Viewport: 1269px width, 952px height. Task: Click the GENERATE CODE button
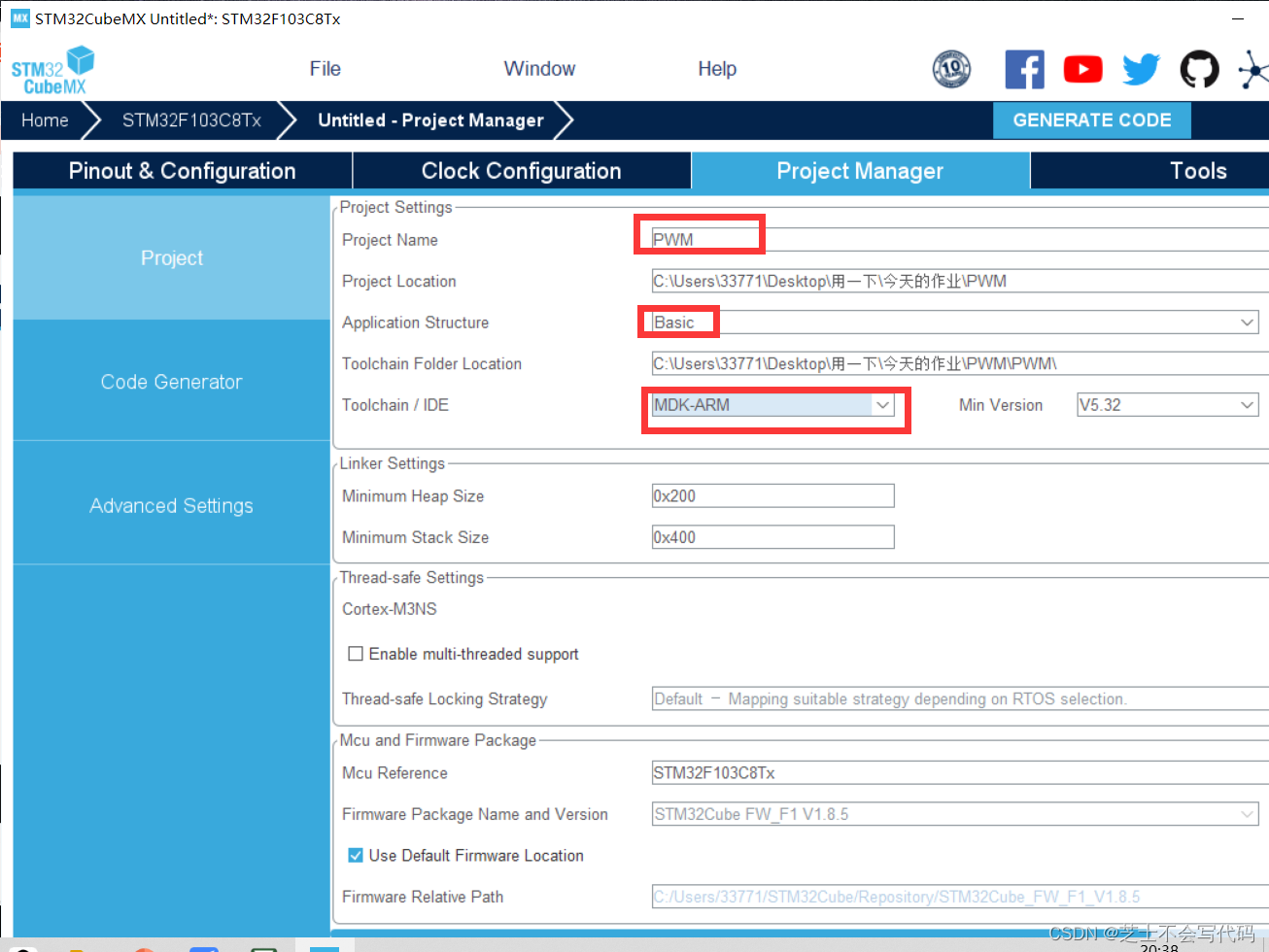click(x=1092, y=120)
